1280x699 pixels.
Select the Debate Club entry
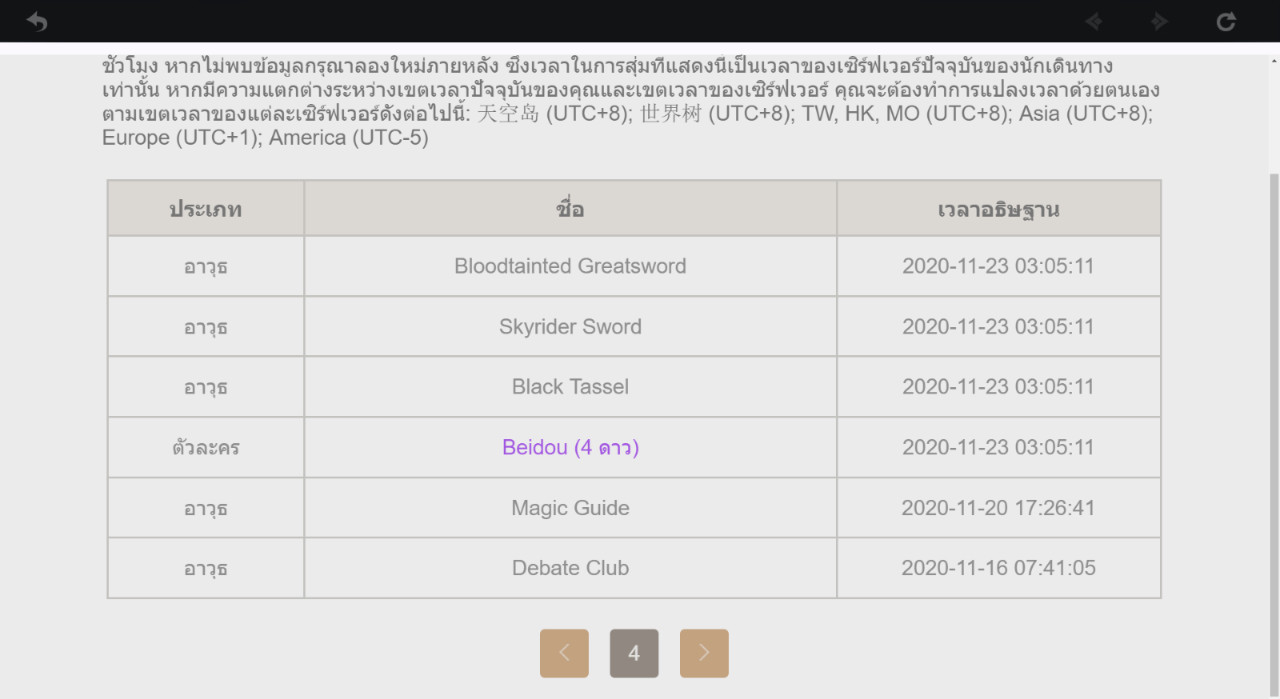pos(570,568)
